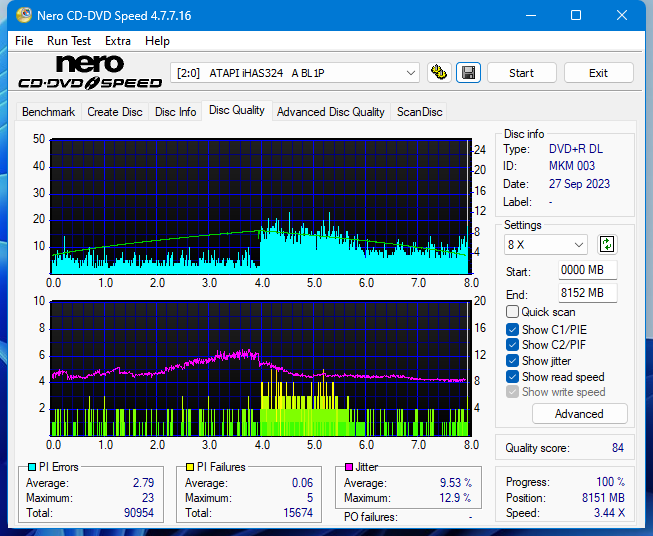Click the Nero CD-DVD Speed logo
653x536 pixels.
click(x=90, y=72)
